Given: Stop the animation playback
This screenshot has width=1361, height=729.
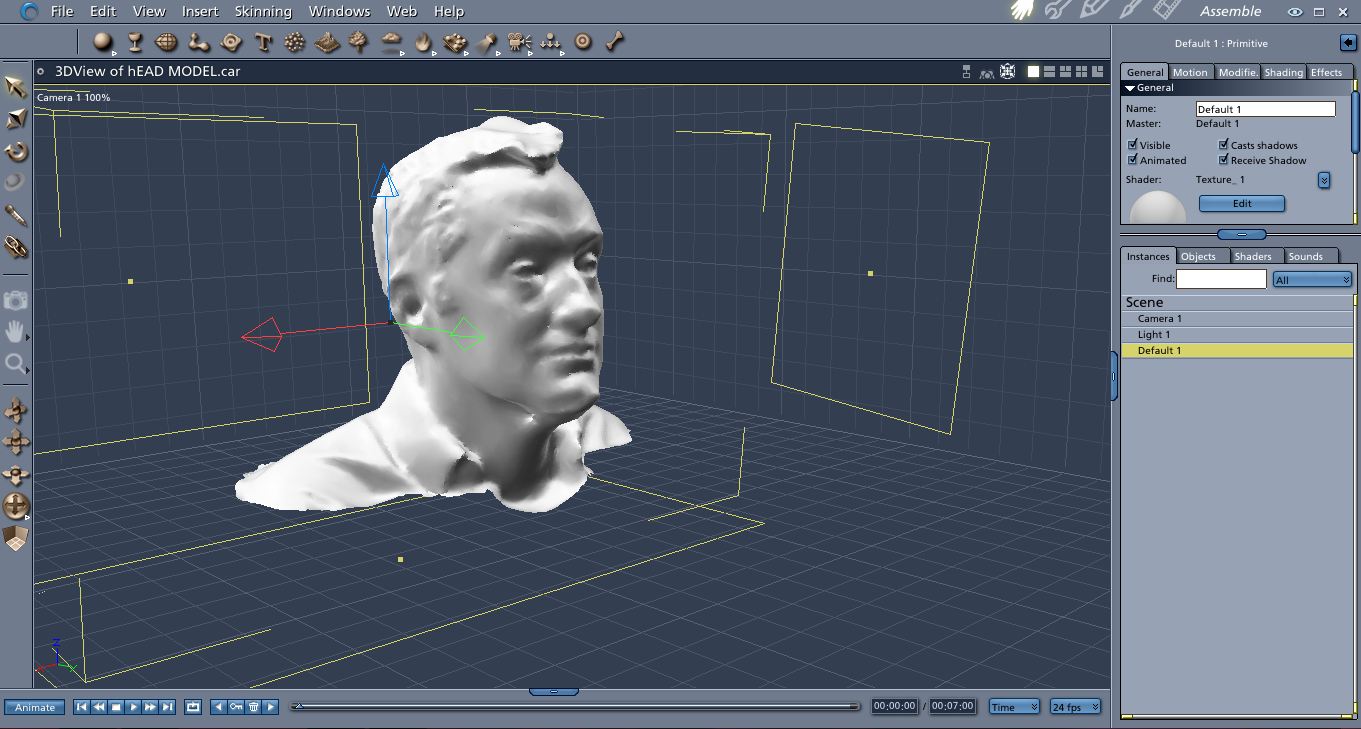Looking at the screenshot, I should click(x=116, y=707).
